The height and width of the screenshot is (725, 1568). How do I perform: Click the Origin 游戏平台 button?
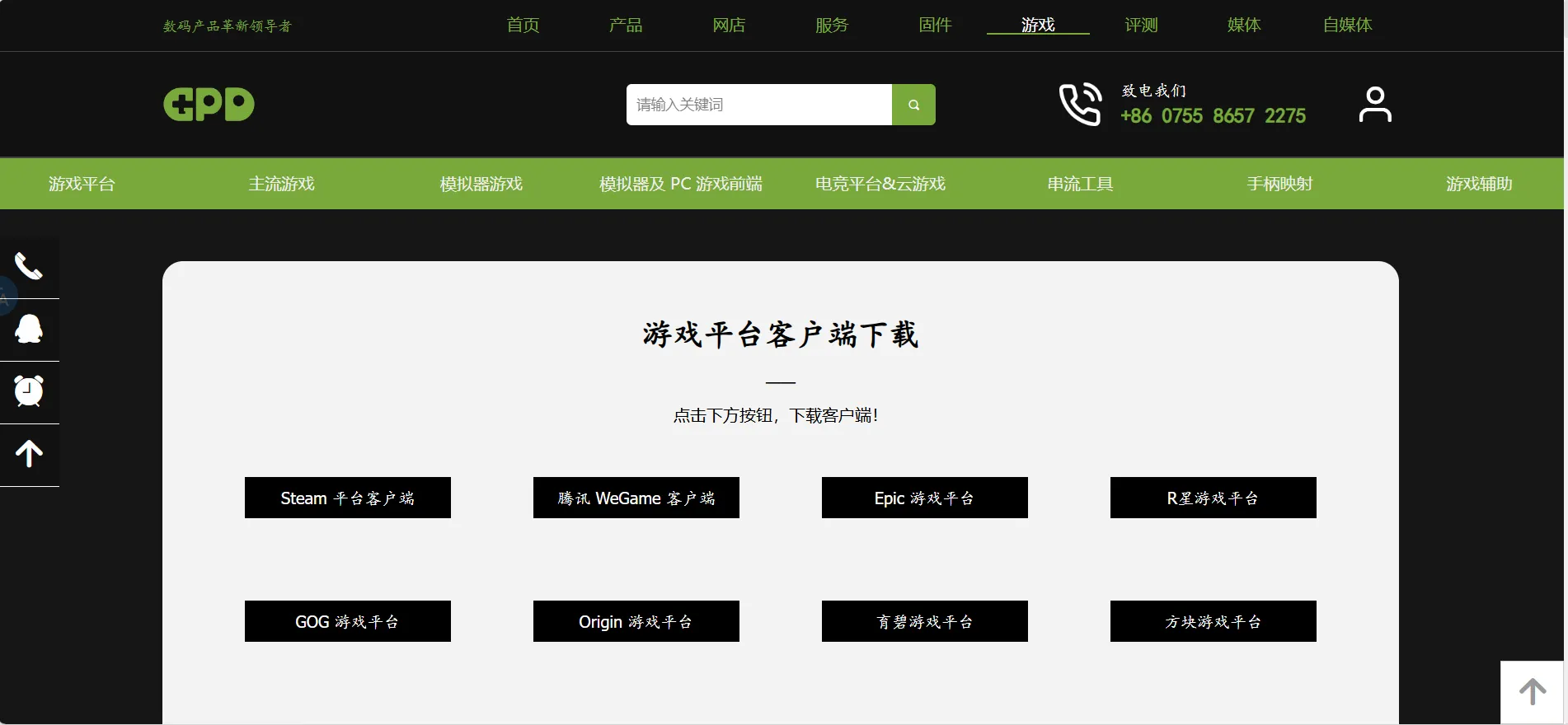coord(636,621)
